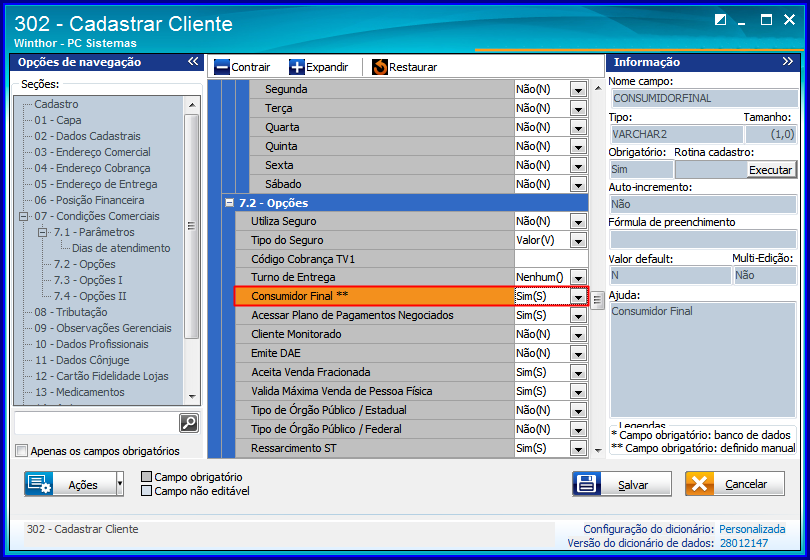Click the orange X icon on Cancelar
The width and height of the screenshot is (810, 560).
pyautogui.click(x=700, y=484)
